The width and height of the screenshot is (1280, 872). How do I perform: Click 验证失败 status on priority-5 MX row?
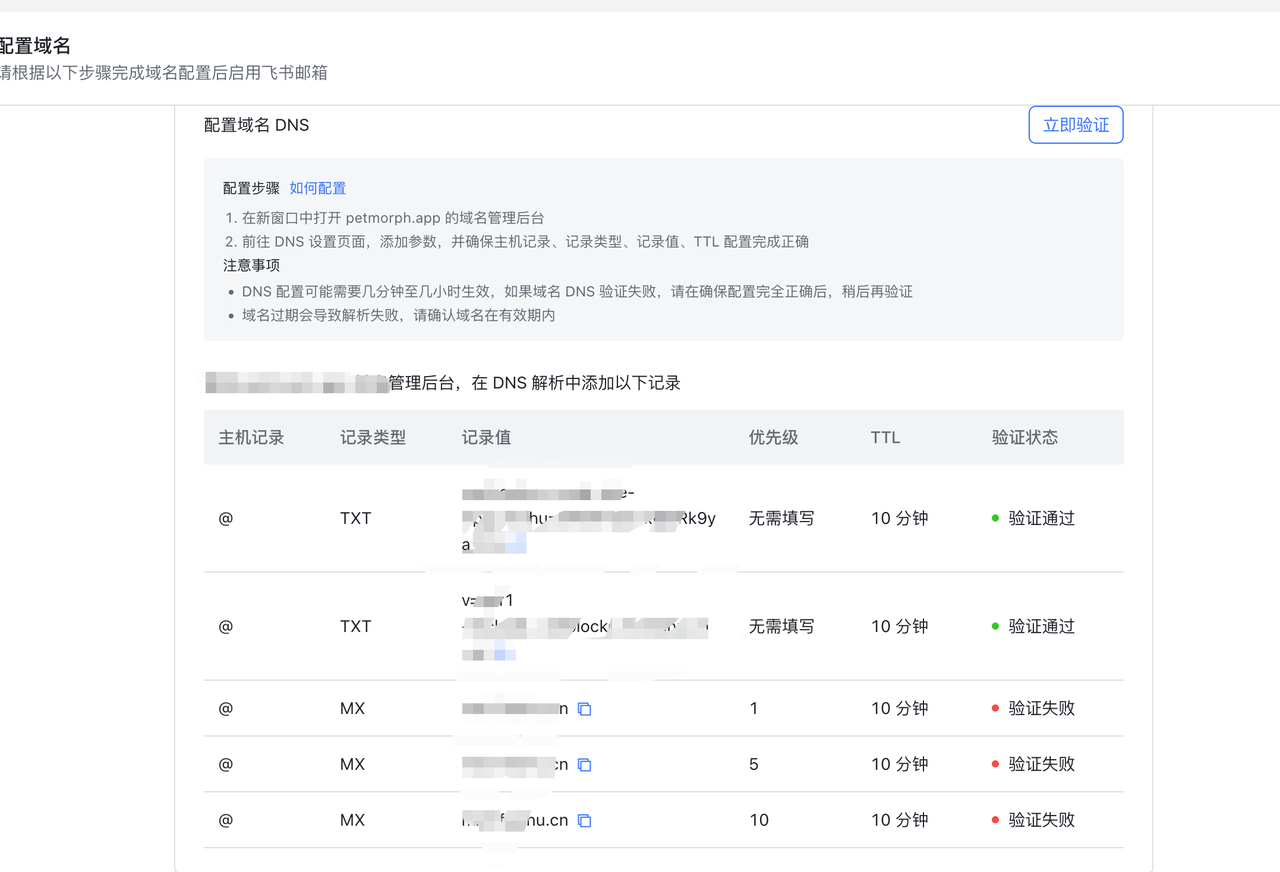click(x=1040, y=764)
